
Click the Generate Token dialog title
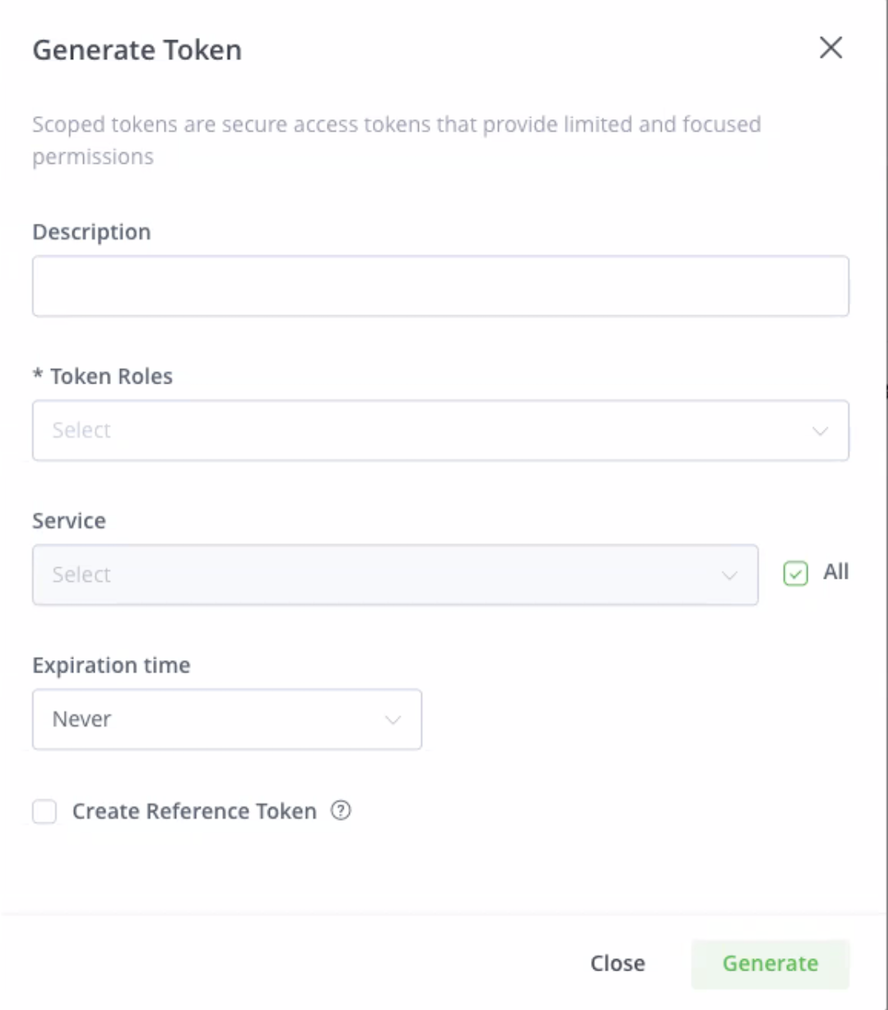(x=137, y=50)
